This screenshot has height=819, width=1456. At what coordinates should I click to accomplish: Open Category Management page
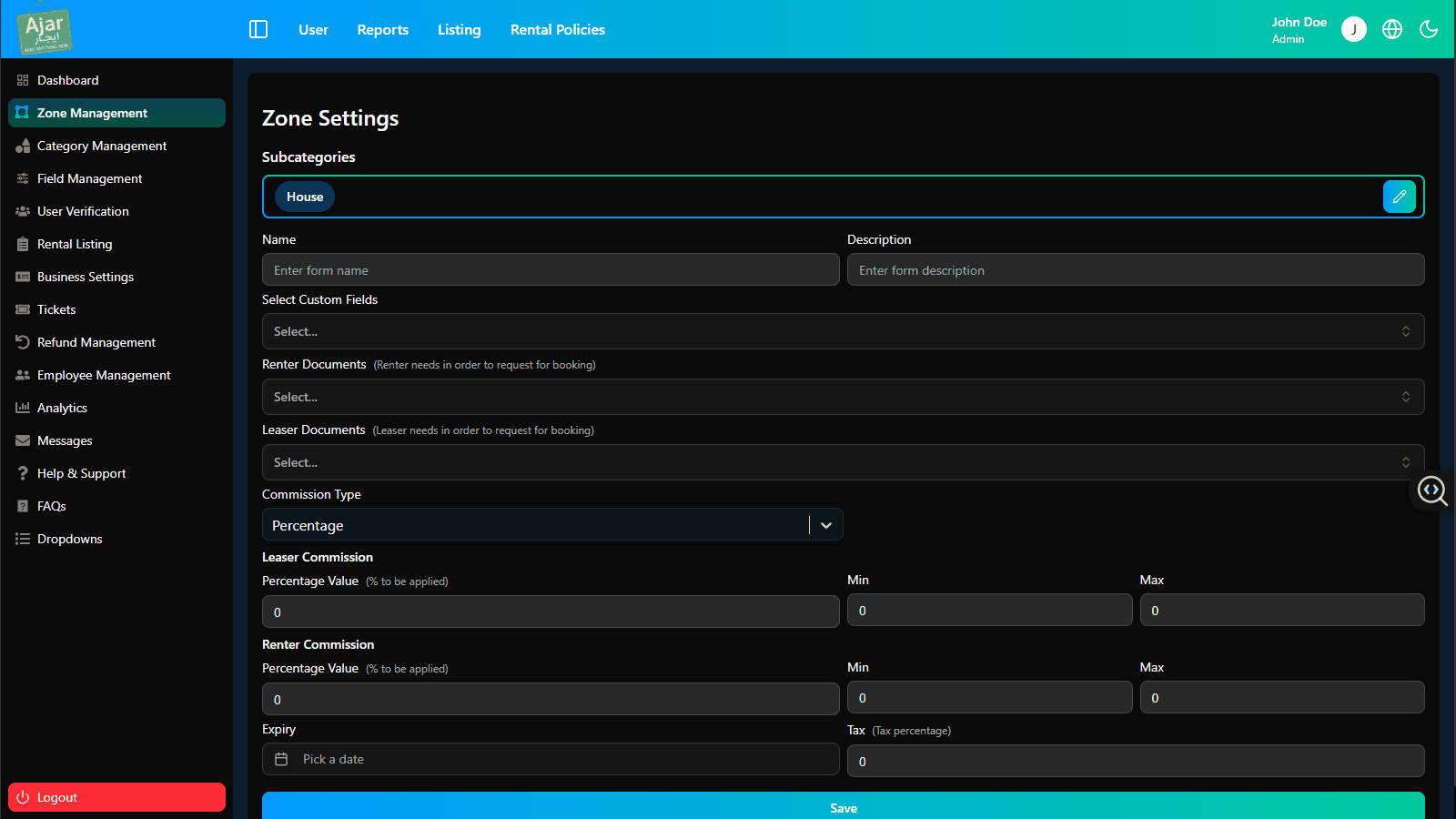tap(116, 146)
